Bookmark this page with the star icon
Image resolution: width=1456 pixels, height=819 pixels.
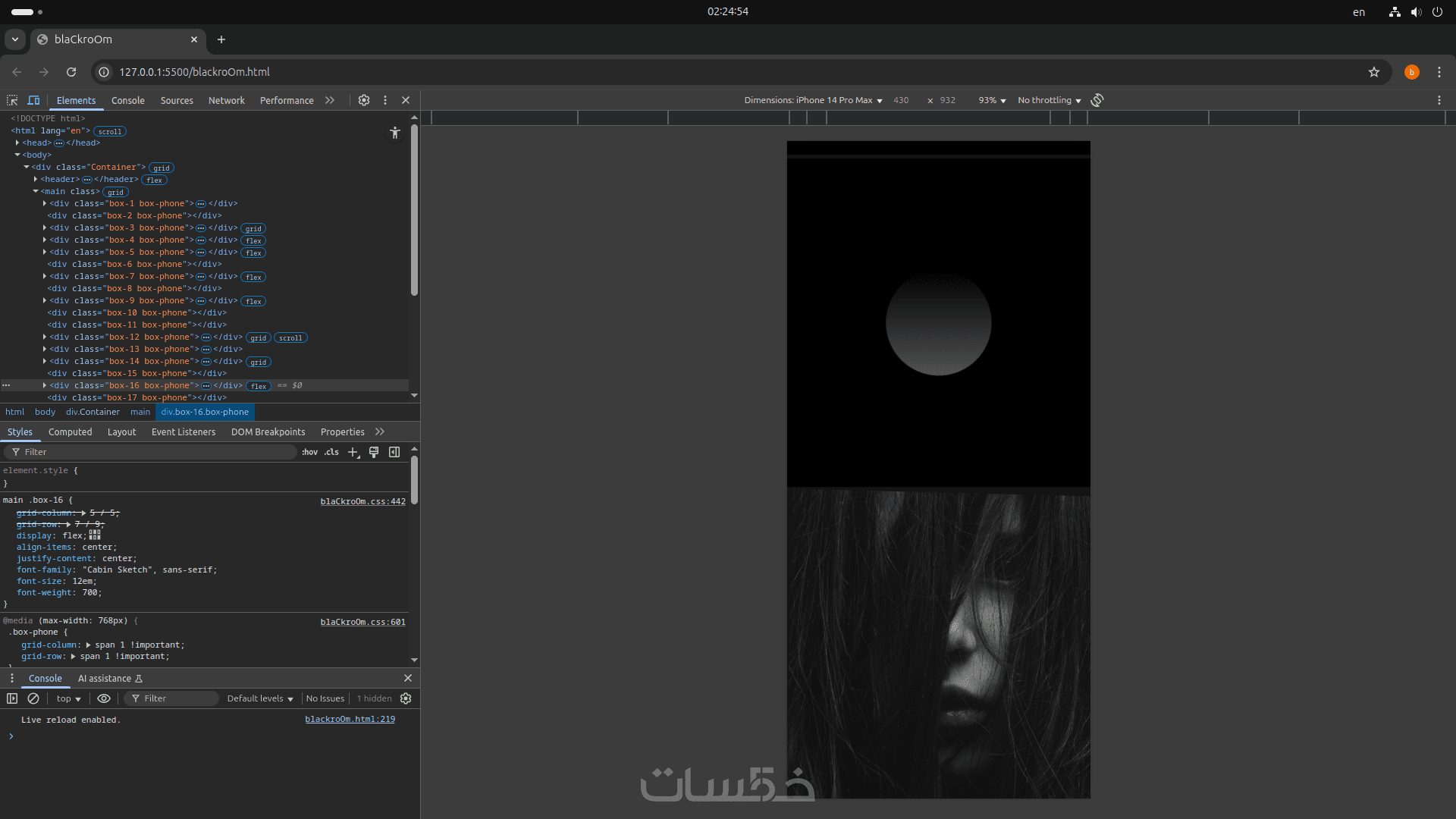[x=1373, y=72]
